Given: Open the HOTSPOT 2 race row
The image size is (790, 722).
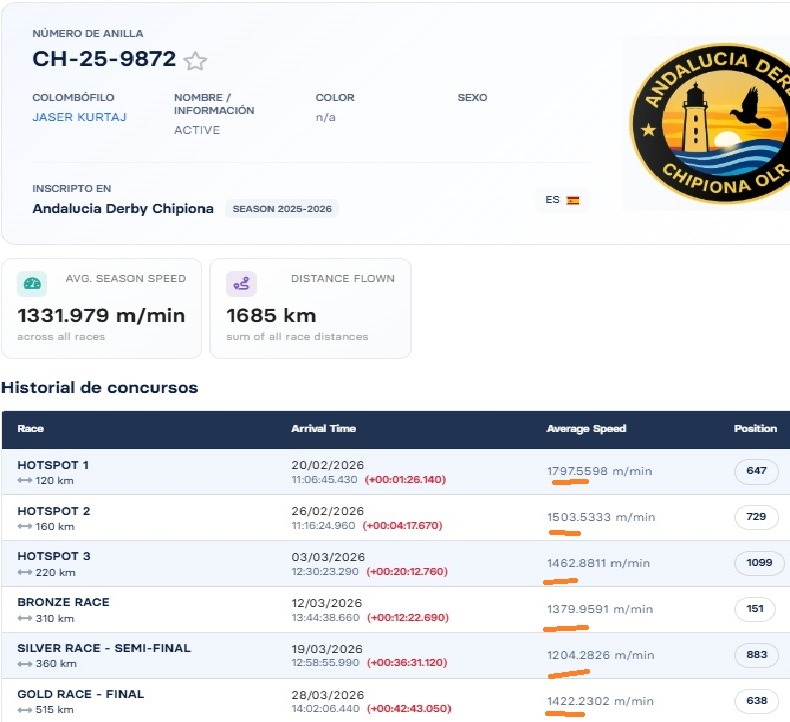Looking at the screenshot, I should [x=396, y=518].
